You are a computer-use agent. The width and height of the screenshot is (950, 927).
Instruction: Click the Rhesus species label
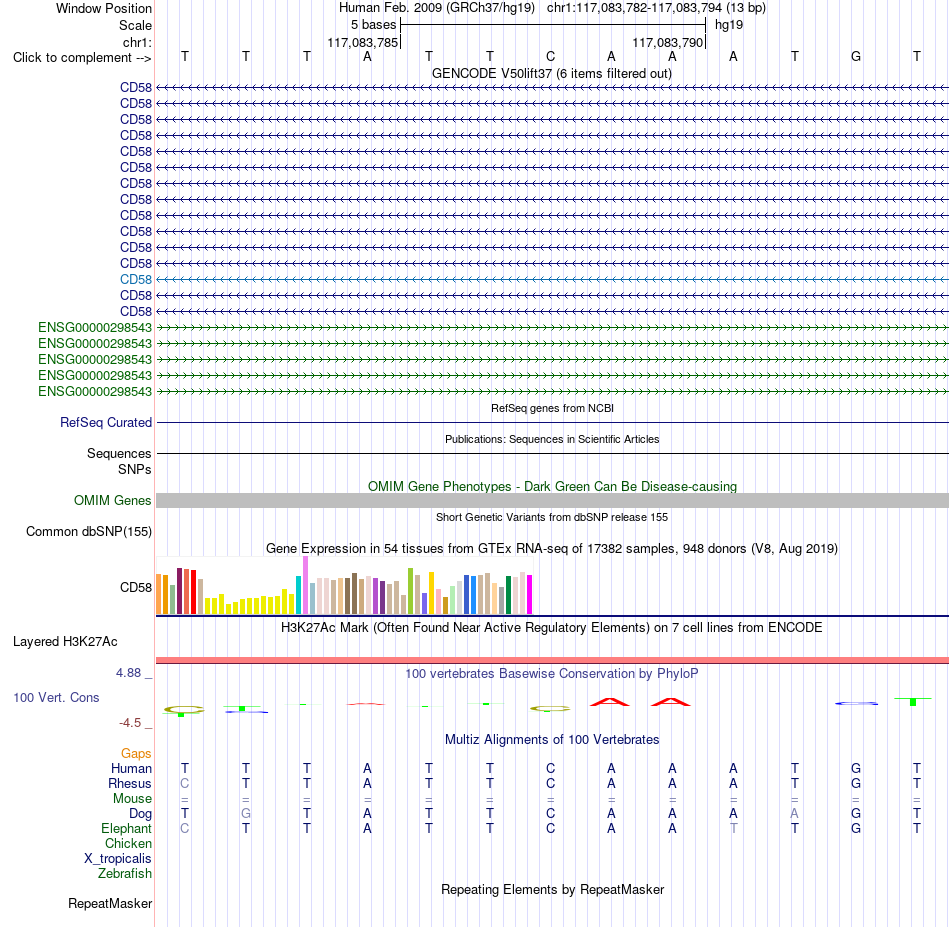coord(130,783)
